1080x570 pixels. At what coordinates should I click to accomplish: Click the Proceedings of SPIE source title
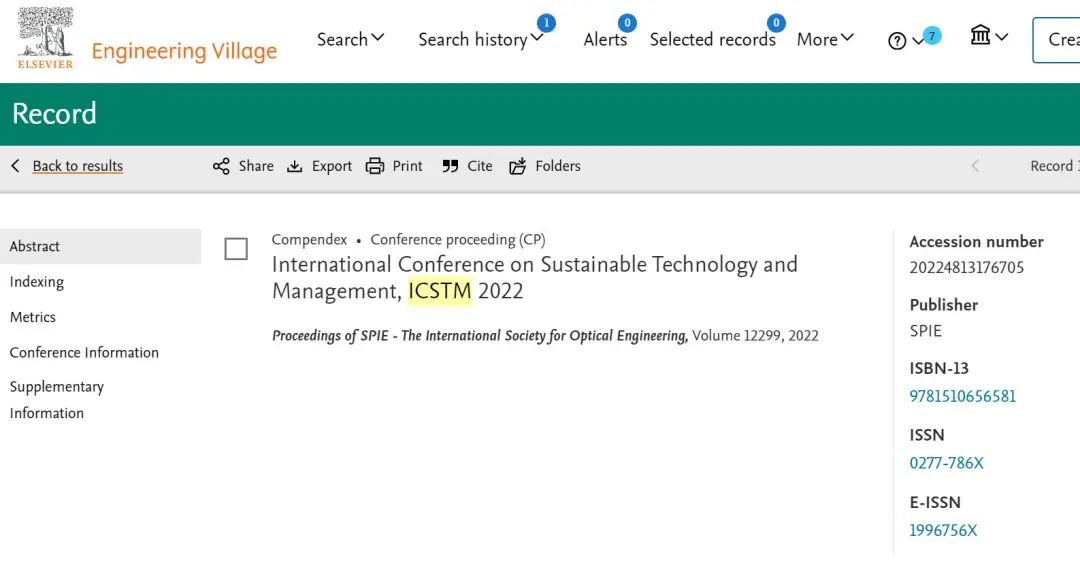click(x=479, y=335)
